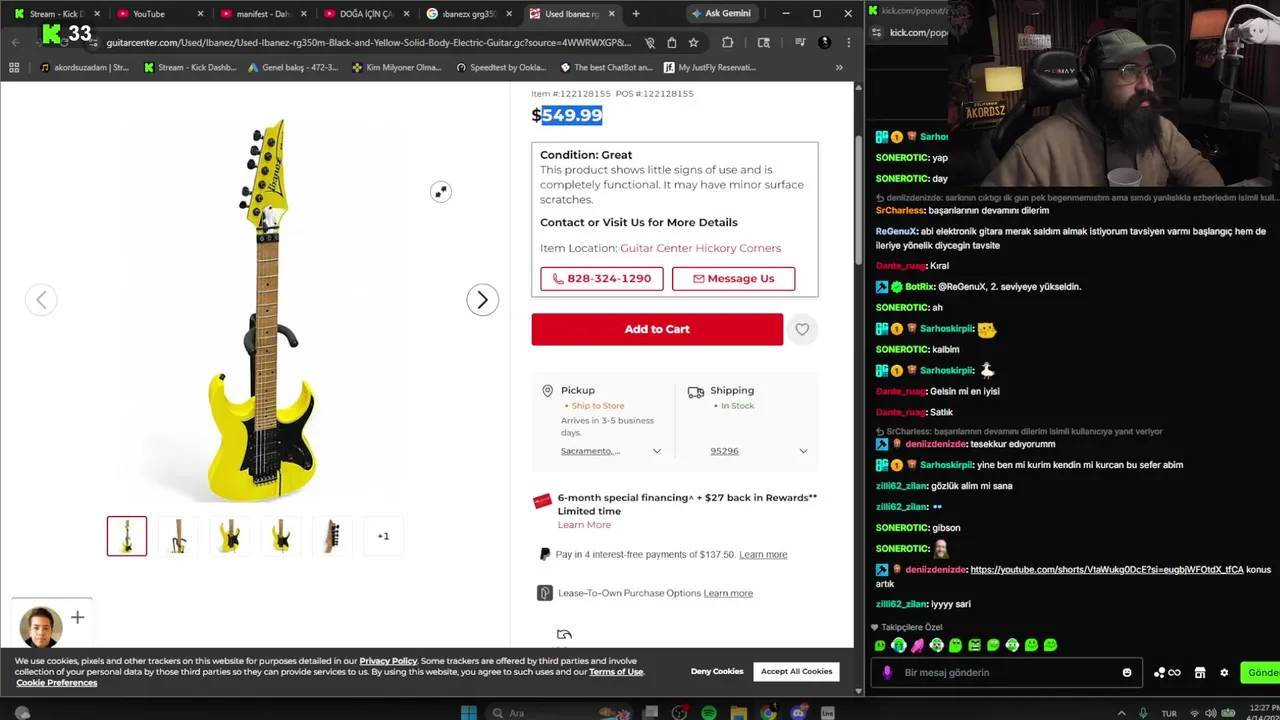Image resolution: width=1280 pixels, height=720 pixels.
Task: Open The best ChatBot bookmark
Action: (606, 68)
